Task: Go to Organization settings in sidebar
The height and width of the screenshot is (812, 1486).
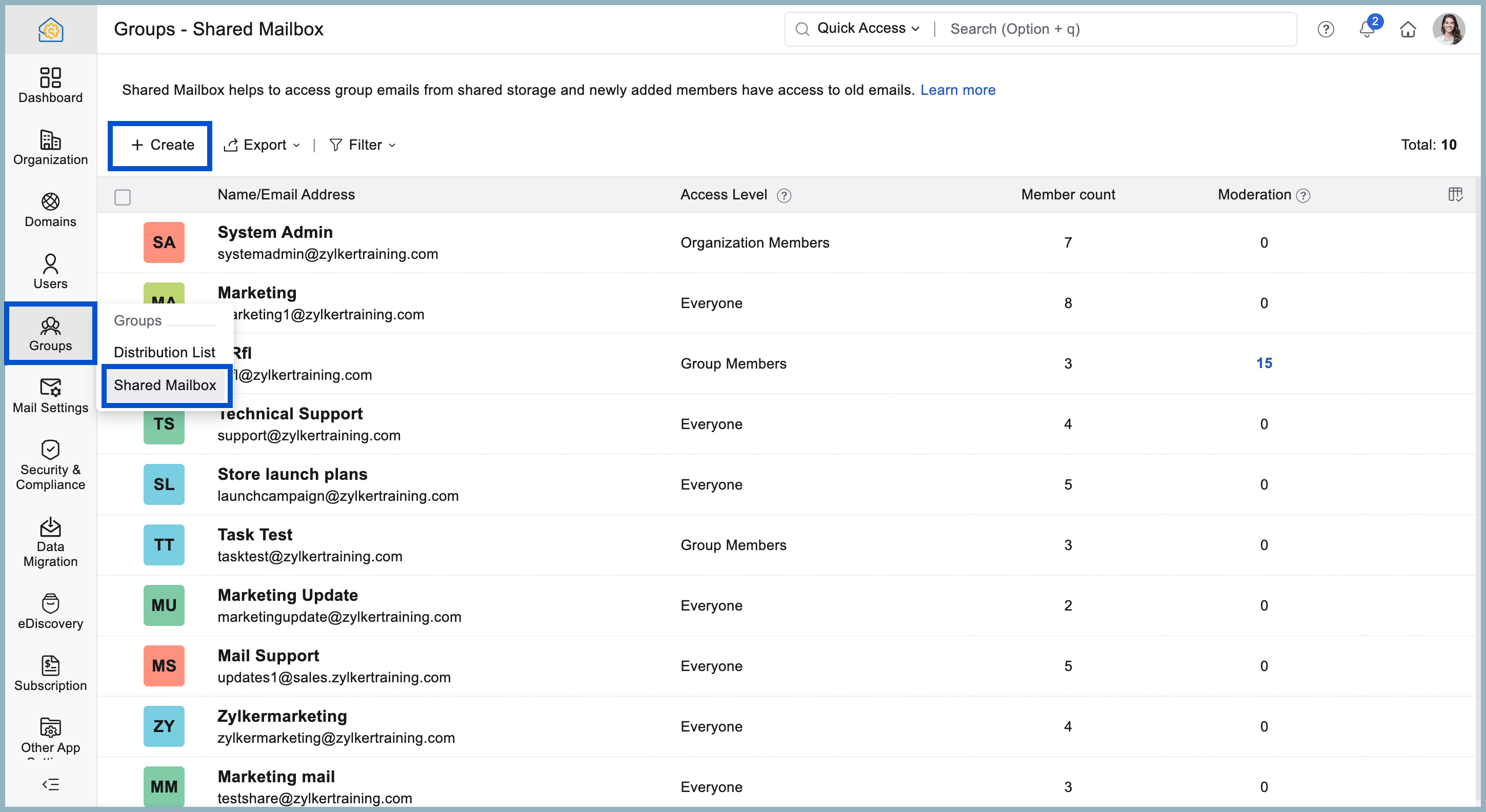Action: pos(50,147)
